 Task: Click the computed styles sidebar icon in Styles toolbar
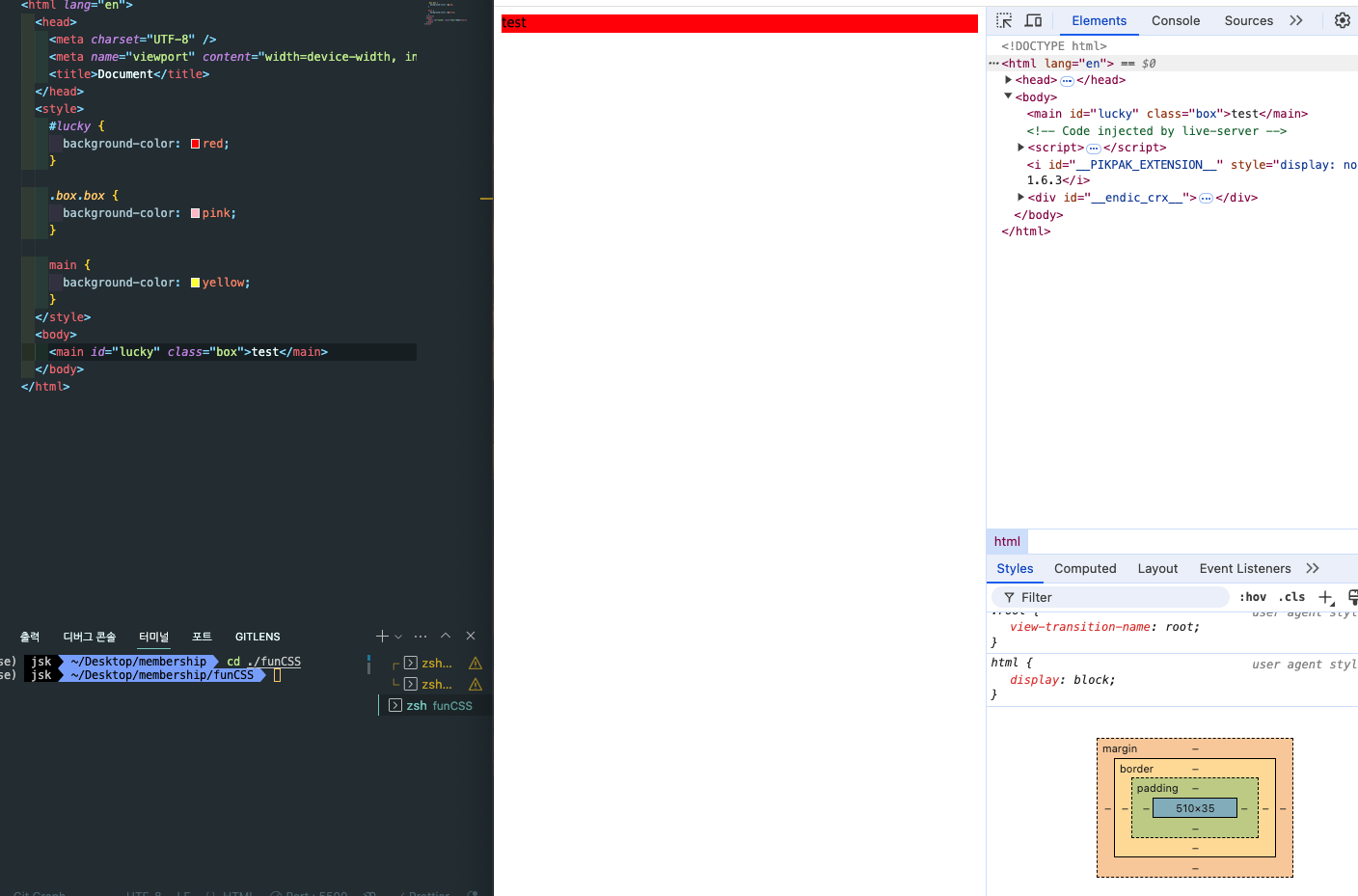point(1352,598)
